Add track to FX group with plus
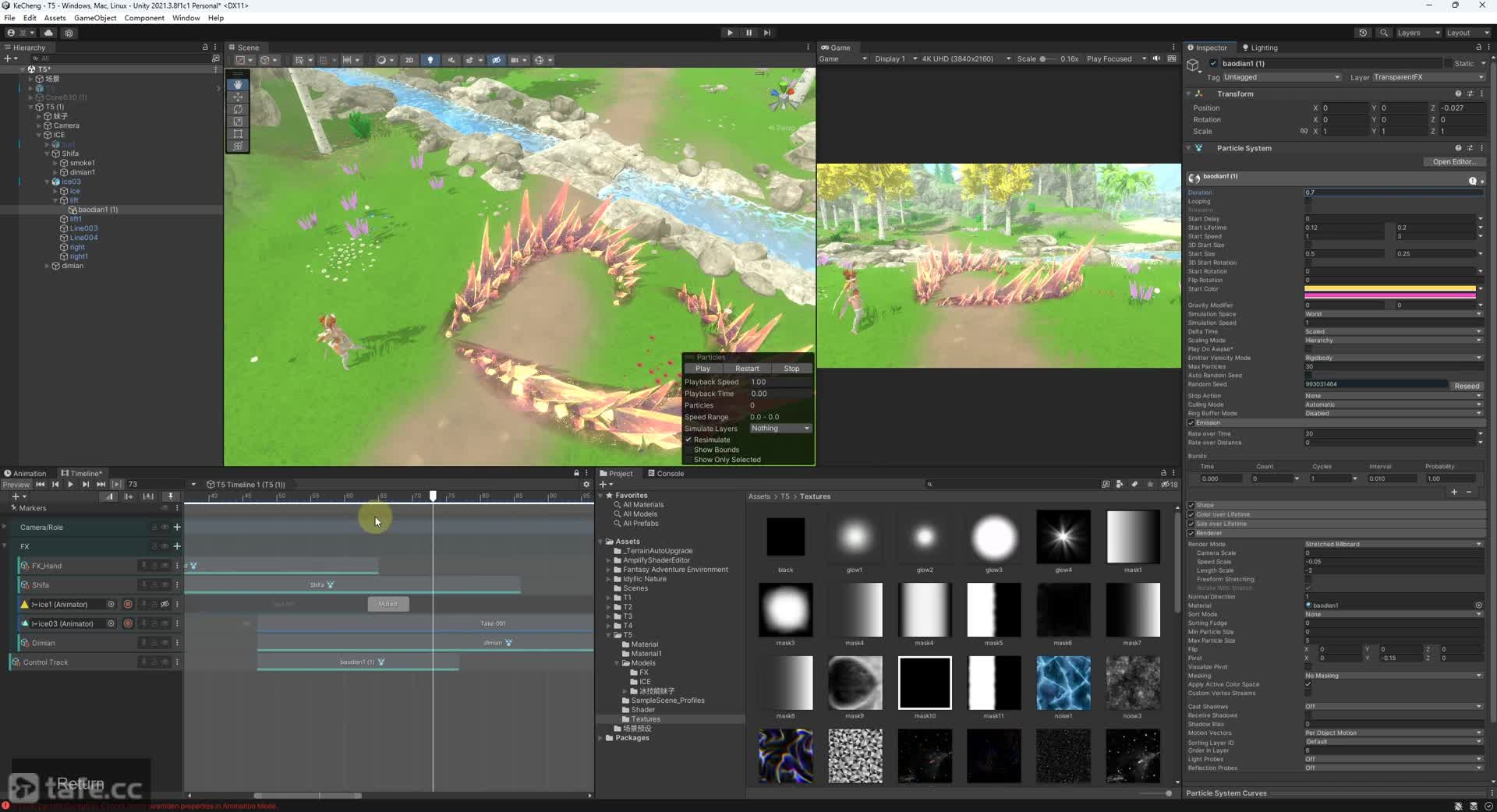The height and width of the screenshot is (812, 1497). click(x=177, y=546)
